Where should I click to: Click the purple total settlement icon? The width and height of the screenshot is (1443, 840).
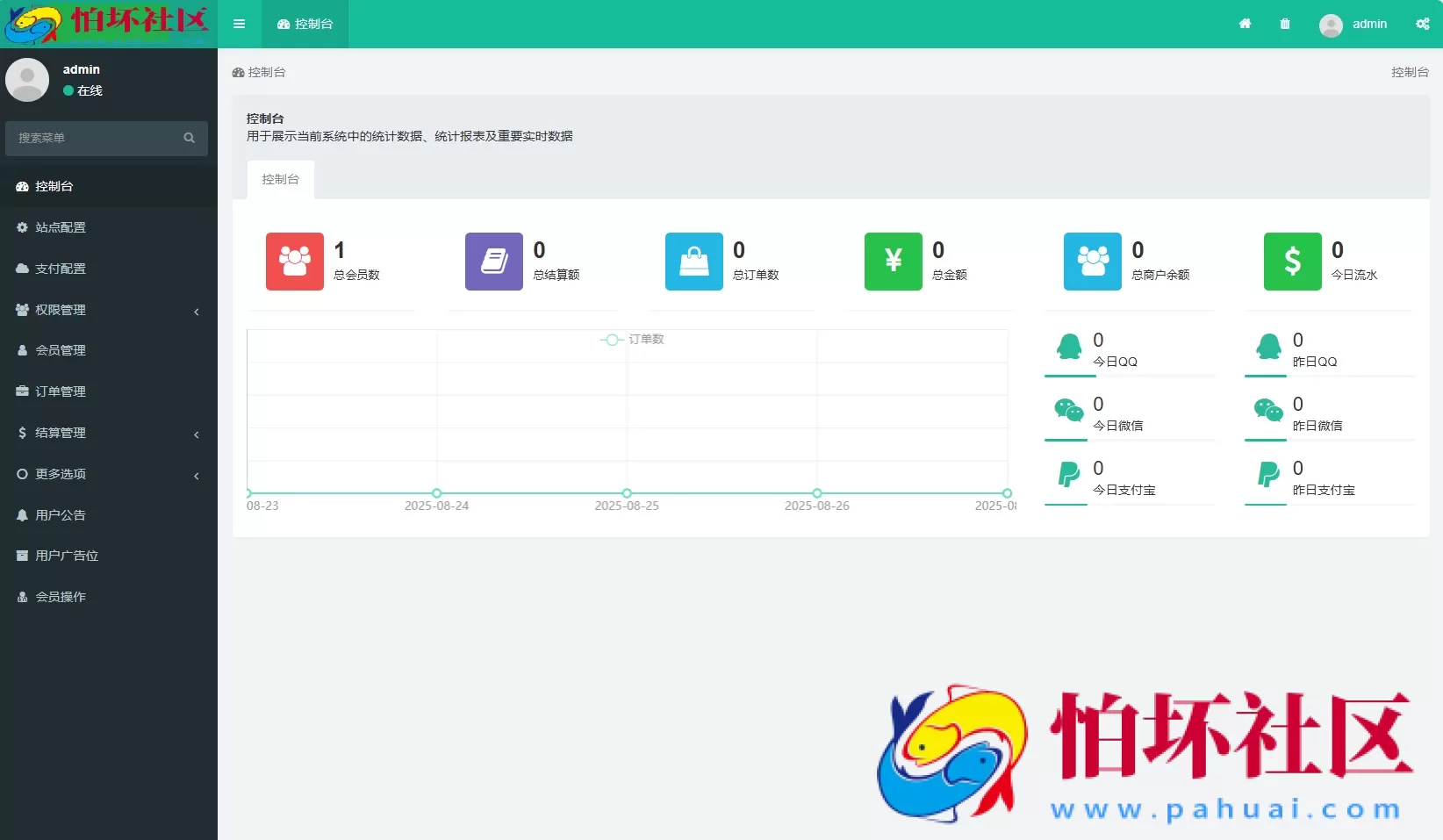click(493, 261)
